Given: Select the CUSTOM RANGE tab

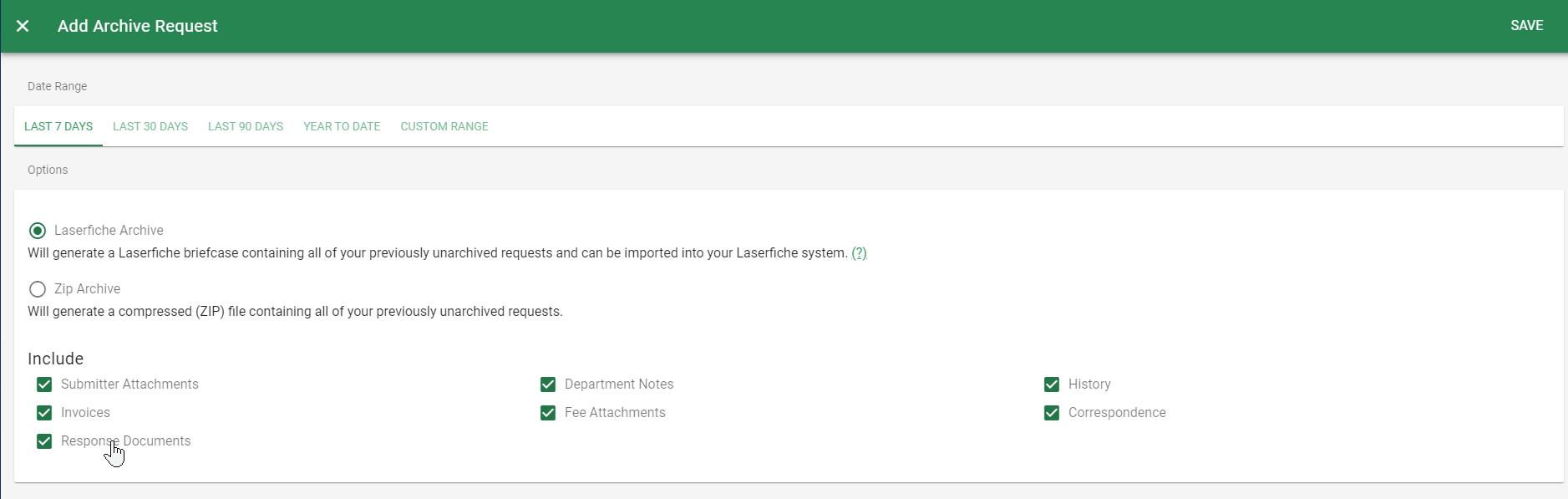Looking at the screenshot, I should click(x=444, y=126).
